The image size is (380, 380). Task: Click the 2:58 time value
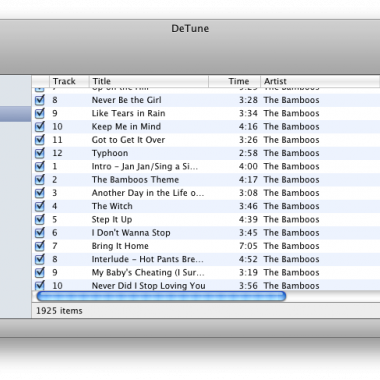248,153
